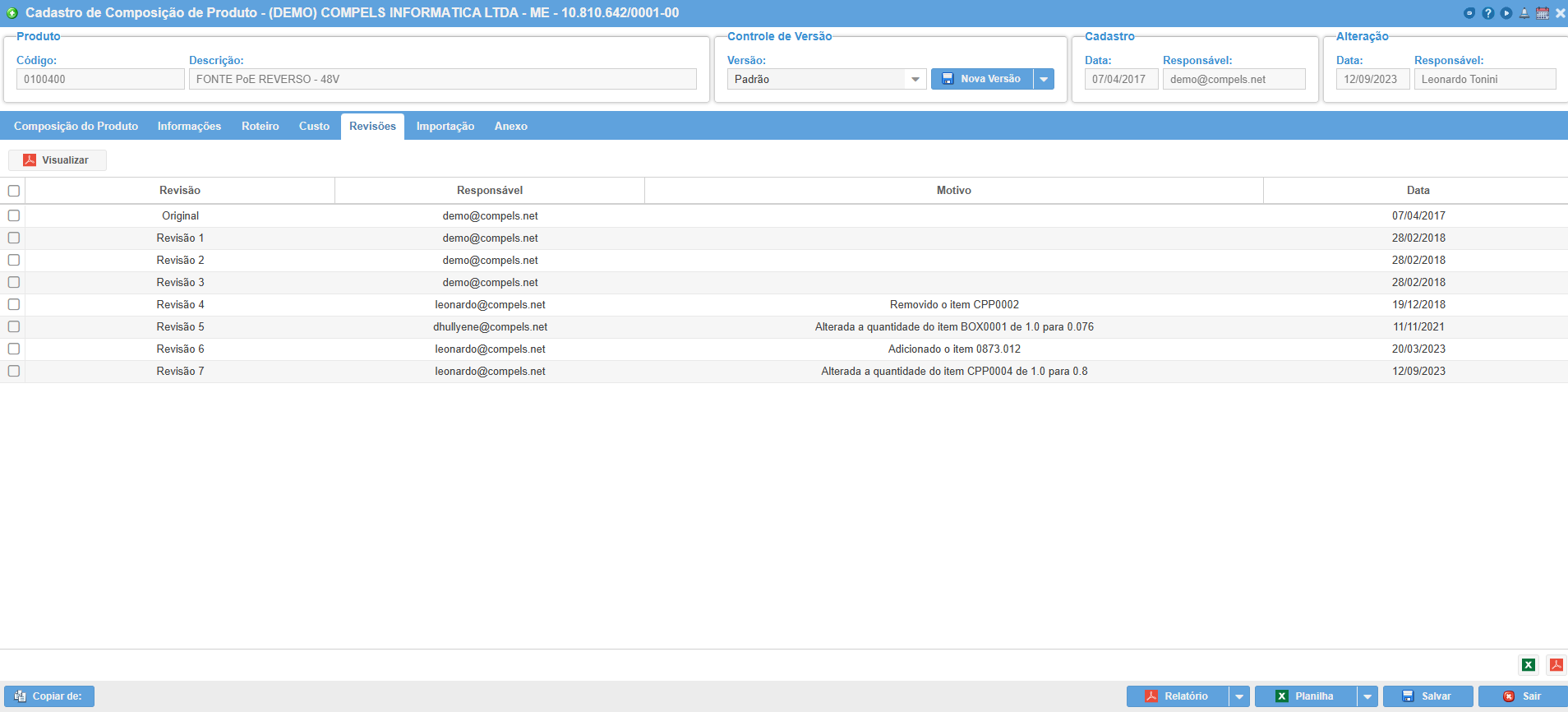Screen dimensions: 1568x712
Task: Click motivo mentioning CPP0004 quantity change
Action: 954,372
